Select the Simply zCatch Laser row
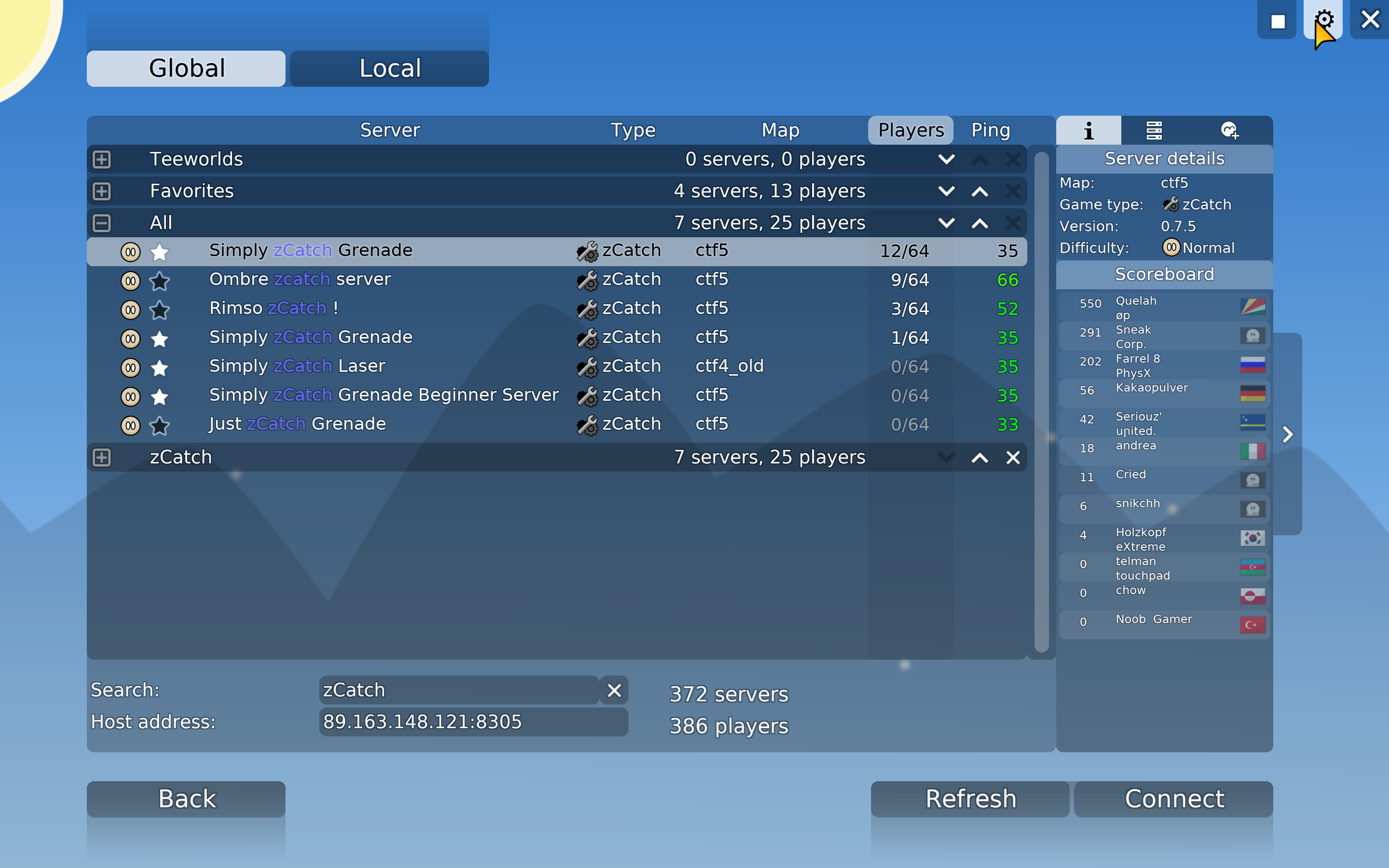 click(557, 367)
